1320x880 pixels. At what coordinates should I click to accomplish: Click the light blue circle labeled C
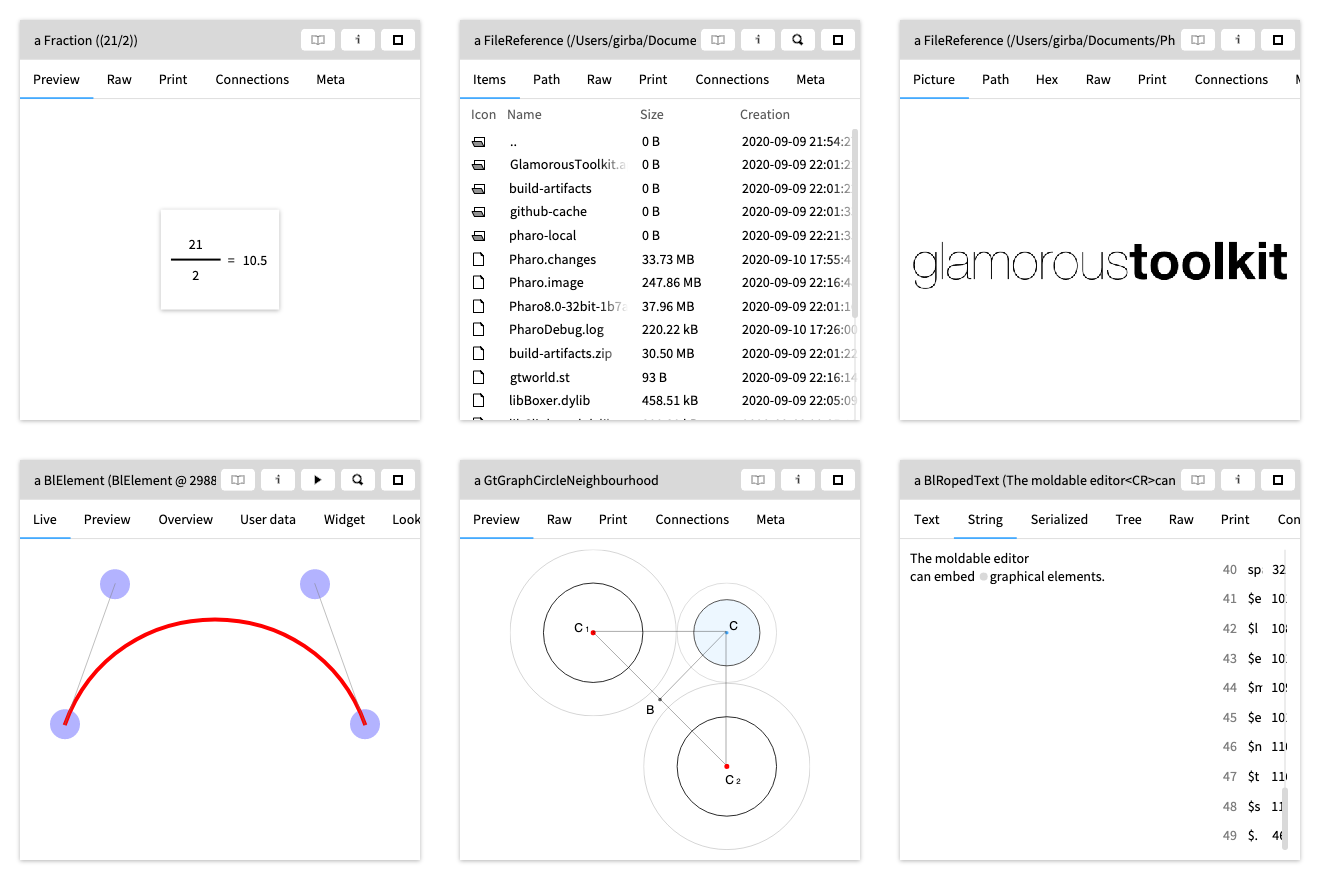point(727,633)
